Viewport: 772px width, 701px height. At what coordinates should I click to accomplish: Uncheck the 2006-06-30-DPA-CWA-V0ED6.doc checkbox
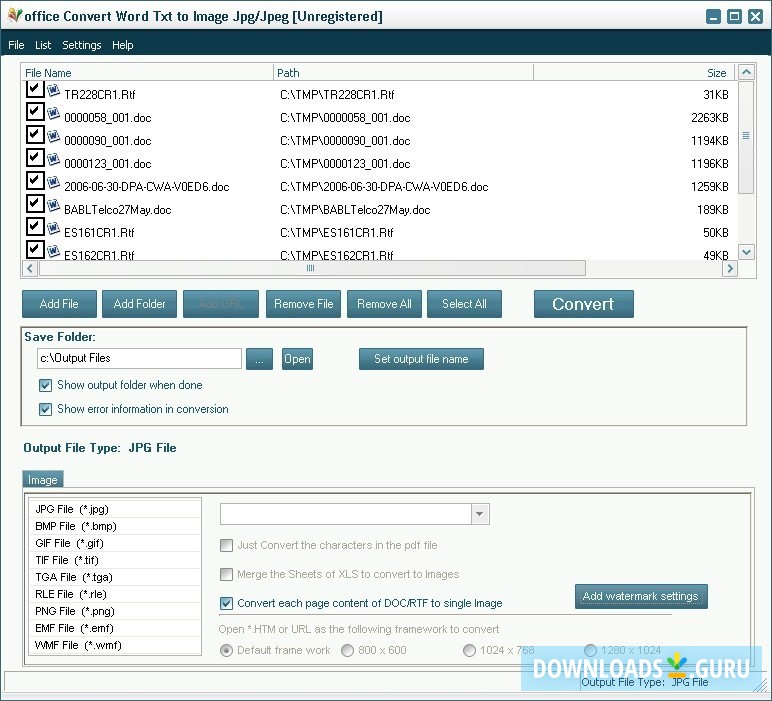click(x=35, y=181)
